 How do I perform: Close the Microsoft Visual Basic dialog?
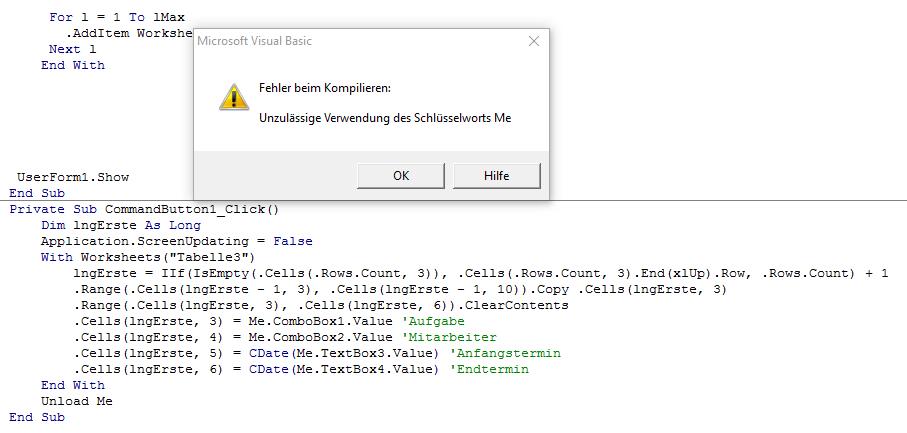pos(534,41)
